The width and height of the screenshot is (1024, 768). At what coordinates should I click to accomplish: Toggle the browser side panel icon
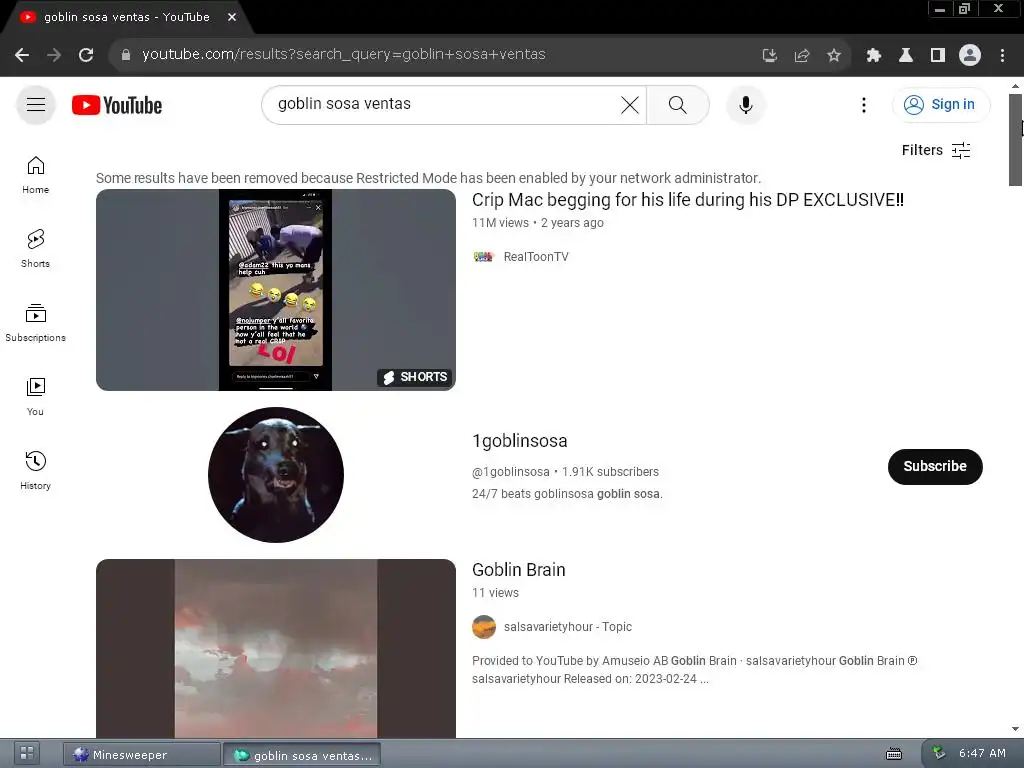[938, 55]
